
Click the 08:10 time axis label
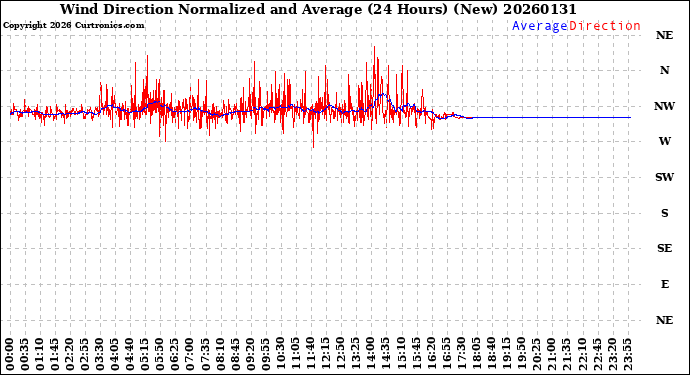click(x=220, y=355)
